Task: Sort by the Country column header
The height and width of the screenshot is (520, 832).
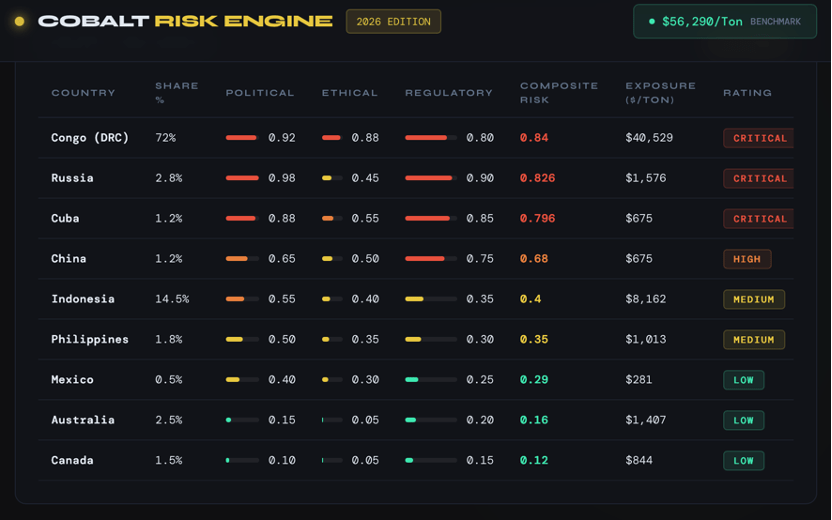Action: pos(83,93)
